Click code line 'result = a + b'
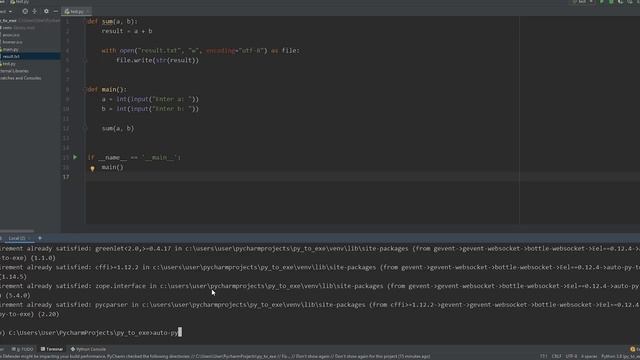The height and width of the screenshot is (360, 640). click(127, 31)
